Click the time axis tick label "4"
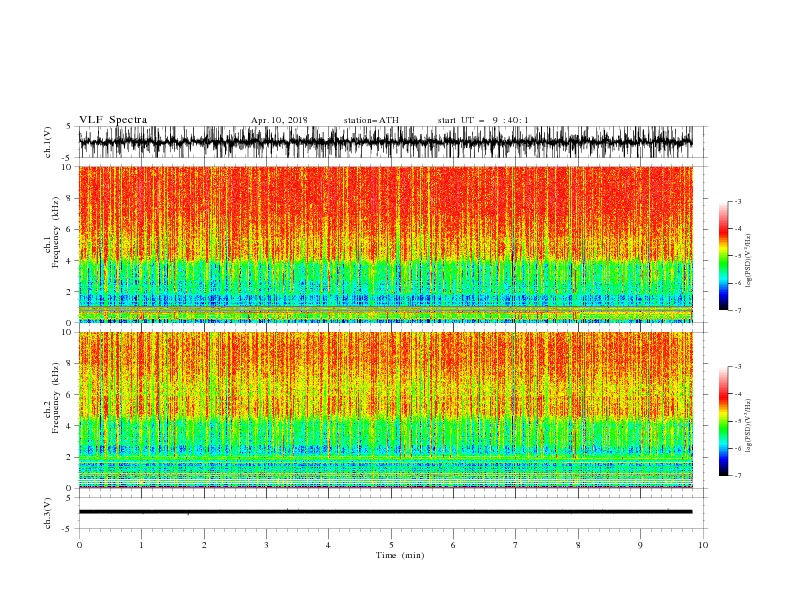The image size is (792, 612). pyautogui.click(x=328, y=545)
